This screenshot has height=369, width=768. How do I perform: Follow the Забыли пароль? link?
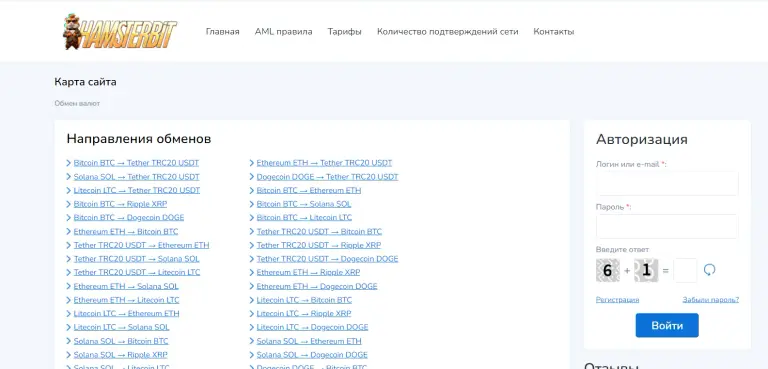point(711,300)
